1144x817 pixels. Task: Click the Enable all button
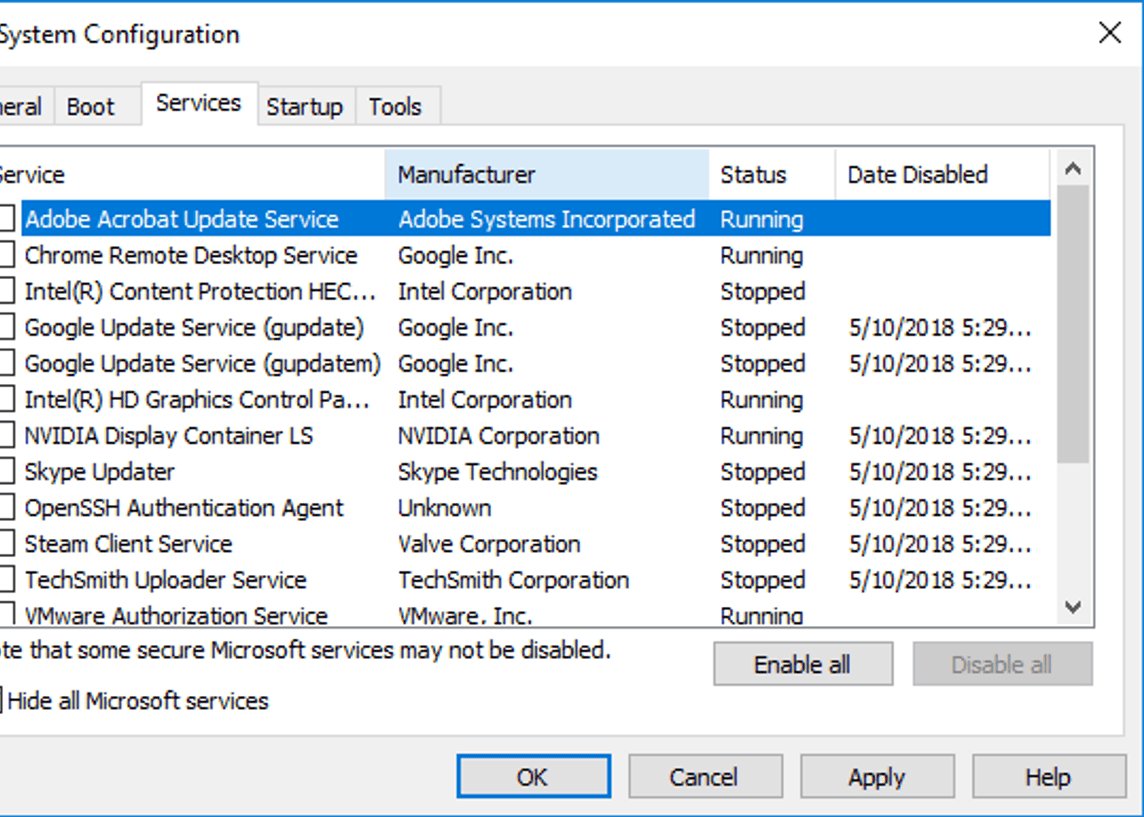point(803,664)
